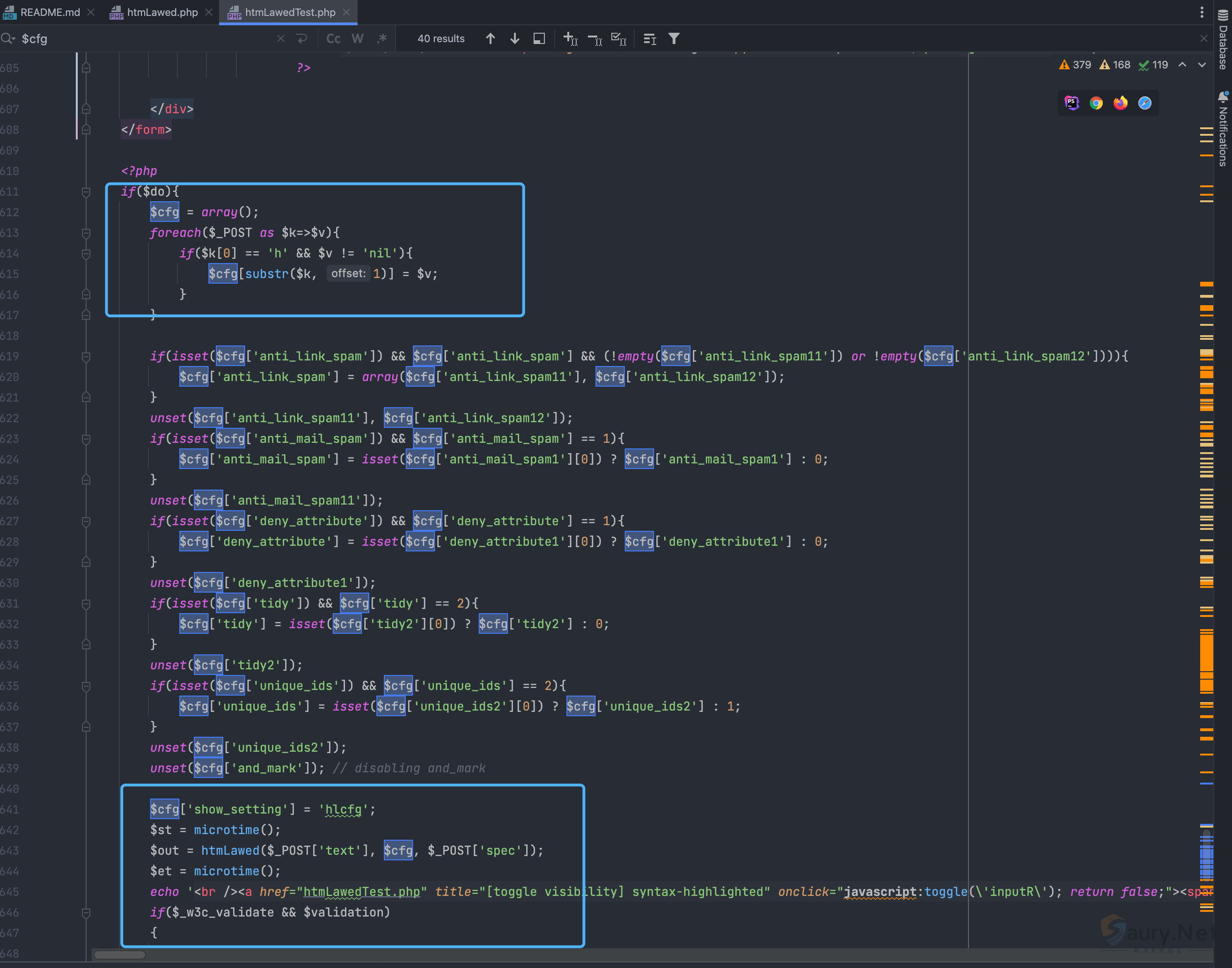
Task: Open Database side panel
Action: click(x=1223, y=40)
